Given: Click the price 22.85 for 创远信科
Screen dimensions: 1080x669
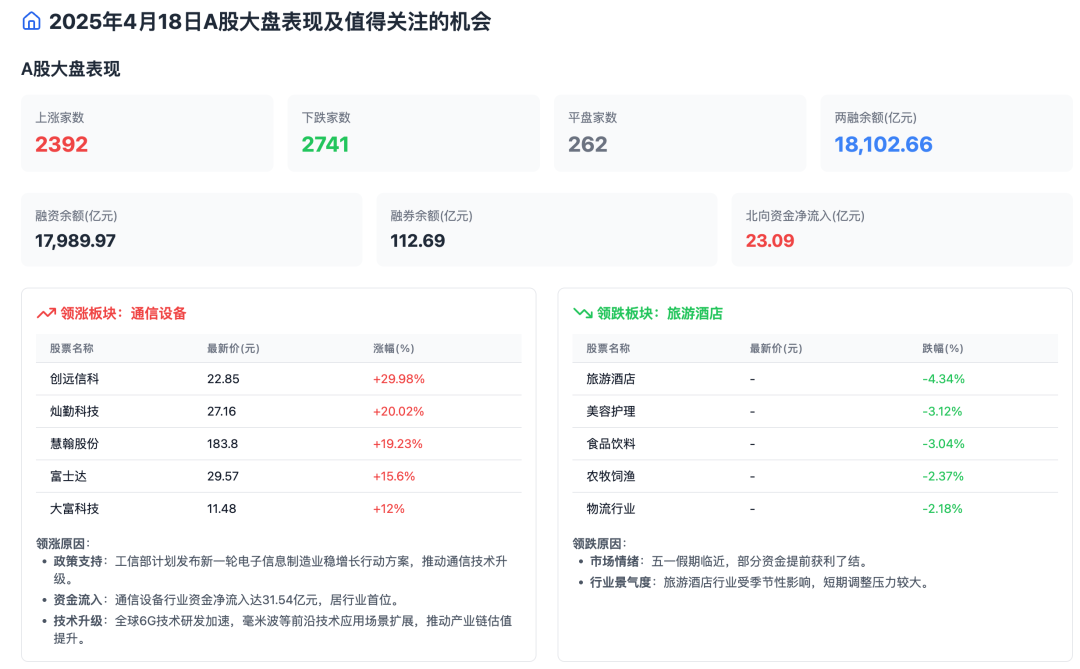Looking at the screenshot, I should pyautogui.click(x=223, y=379).
